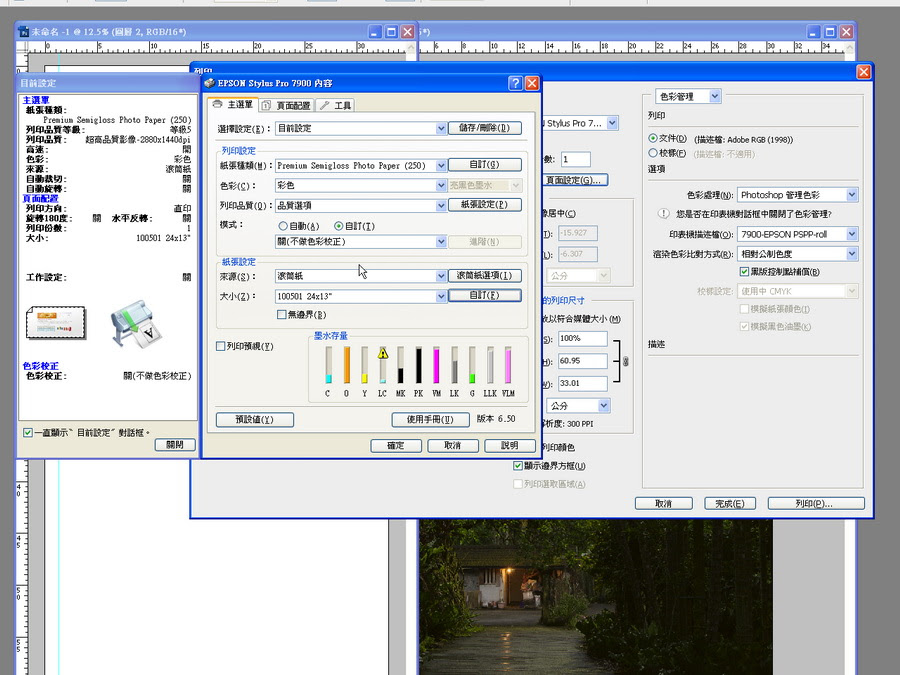Viewport: 900px width, 675px height.
Task: Click the width field showing 33.01
Action: coord(583,383)
